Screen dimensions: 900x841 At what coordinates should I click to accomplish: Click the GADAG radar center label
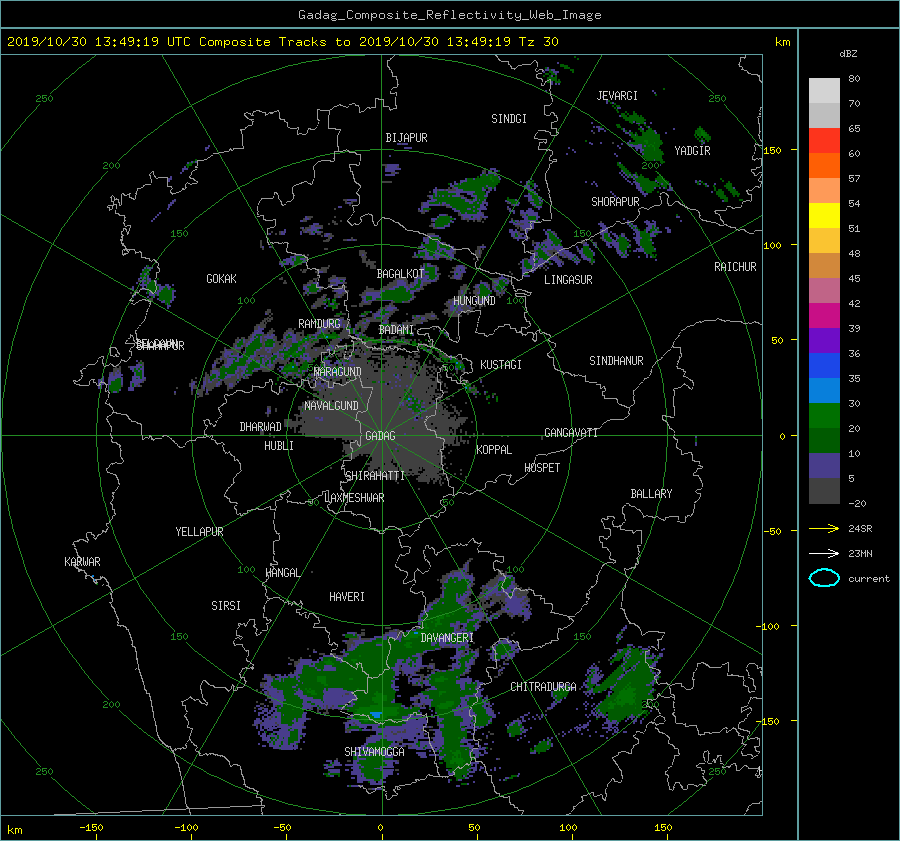coord(380,436)
